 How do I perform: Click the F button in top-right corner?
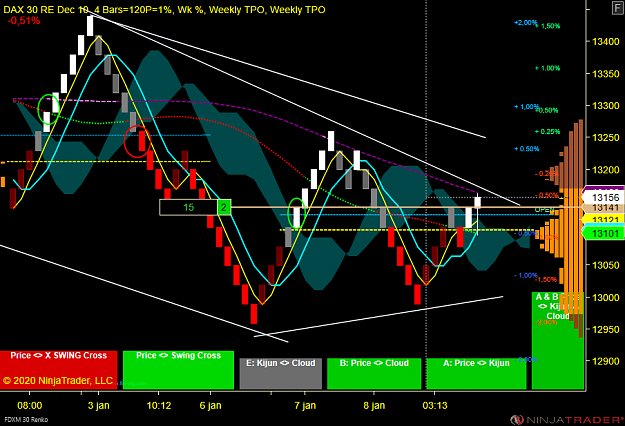point(618,8)
